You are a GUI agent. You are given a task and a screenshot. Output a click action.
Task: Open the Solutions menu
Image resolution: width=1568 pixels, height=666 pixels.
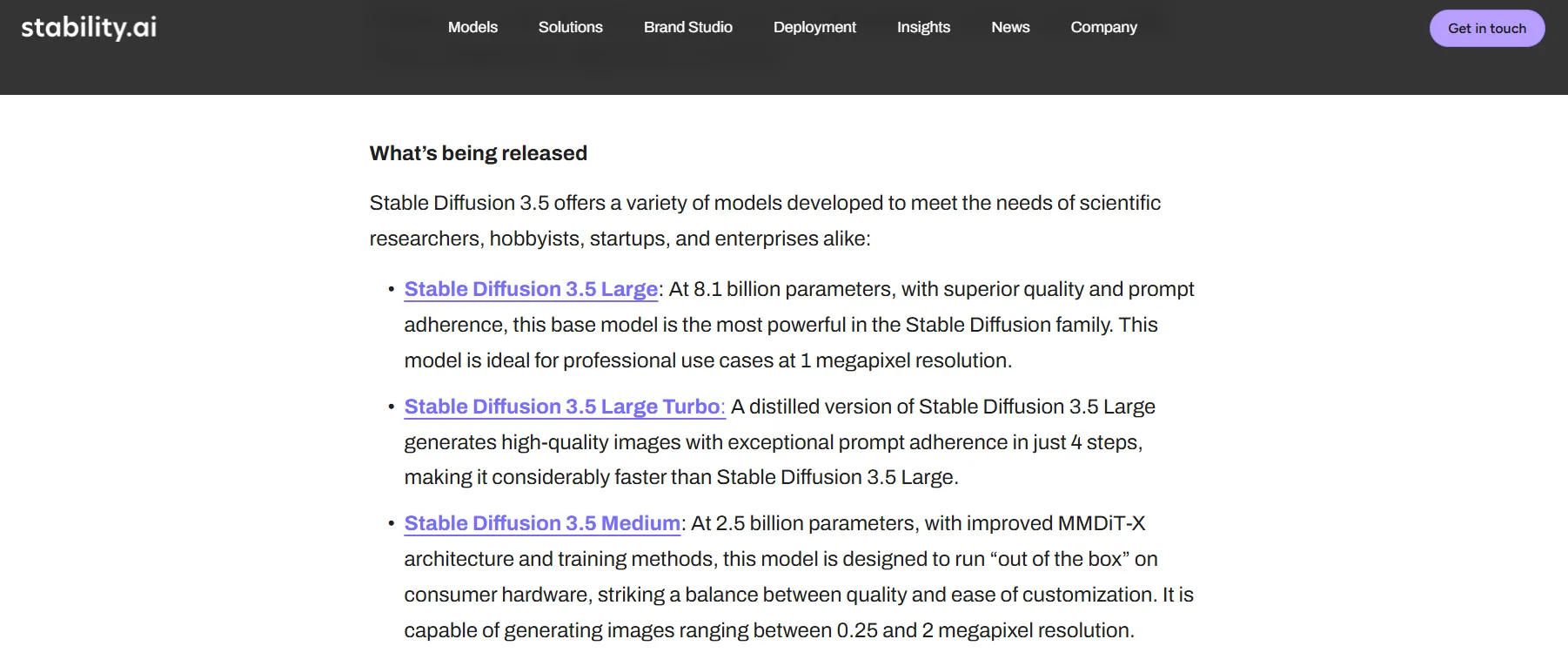570,27
